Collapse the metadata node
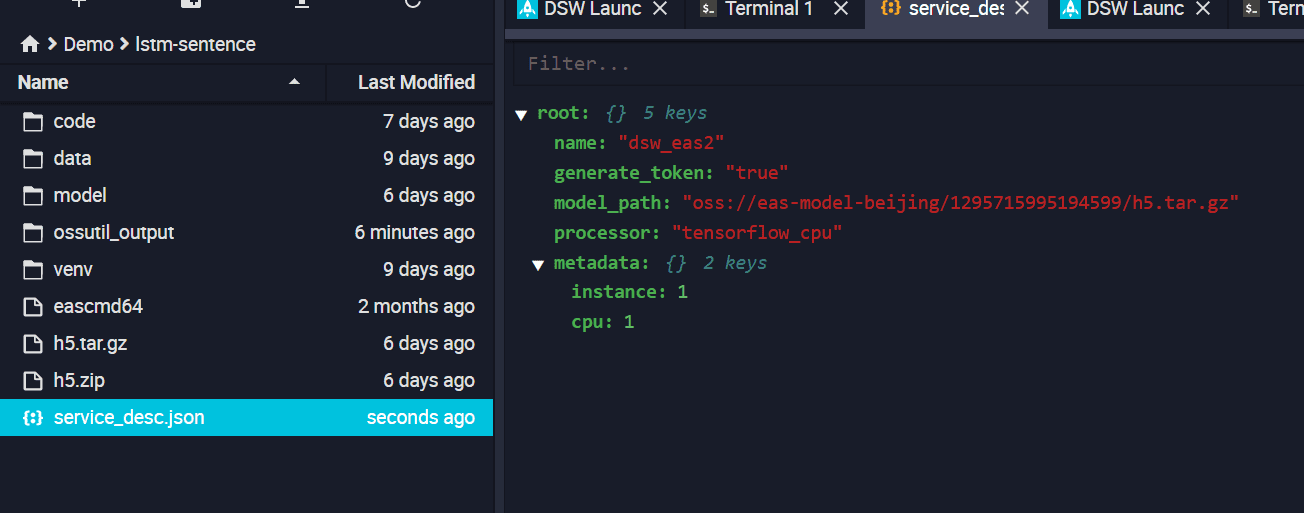Screen dimensions: 1304x513 (x=538, y=264)
